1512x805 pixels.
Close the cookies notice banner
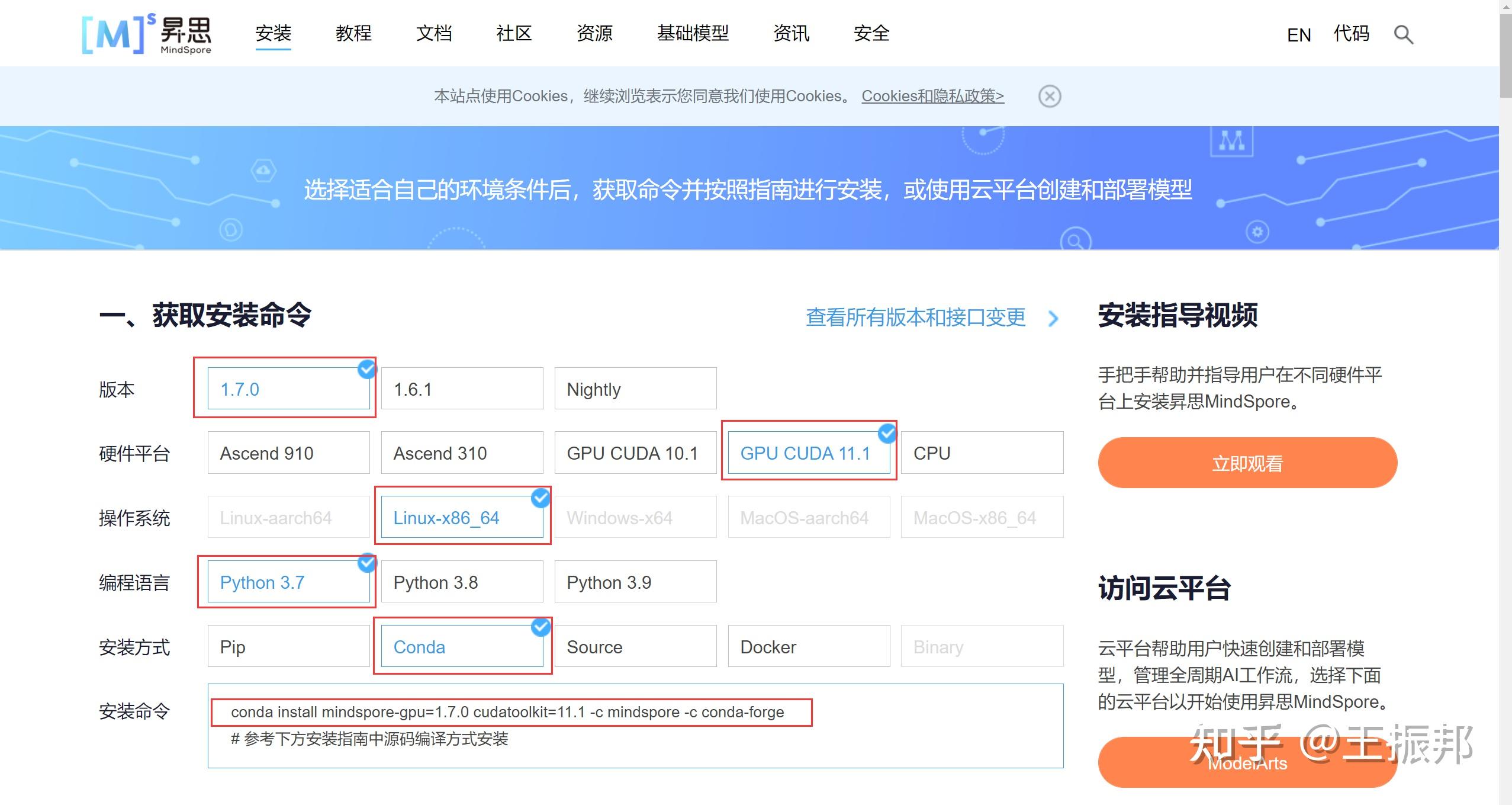coord(1049,96)
